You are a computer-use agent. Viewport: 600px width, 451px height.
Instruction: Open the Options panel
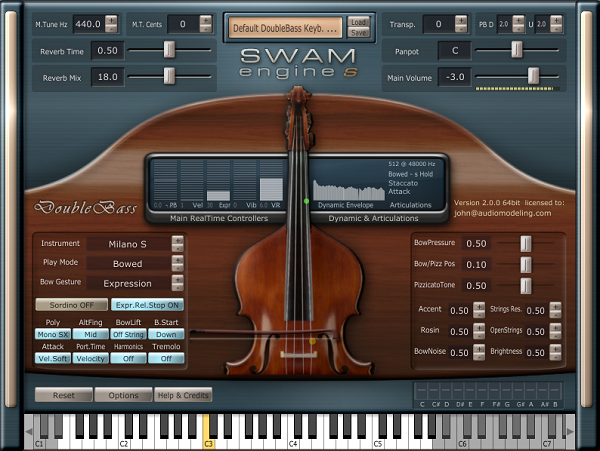[x=124, y=395]
